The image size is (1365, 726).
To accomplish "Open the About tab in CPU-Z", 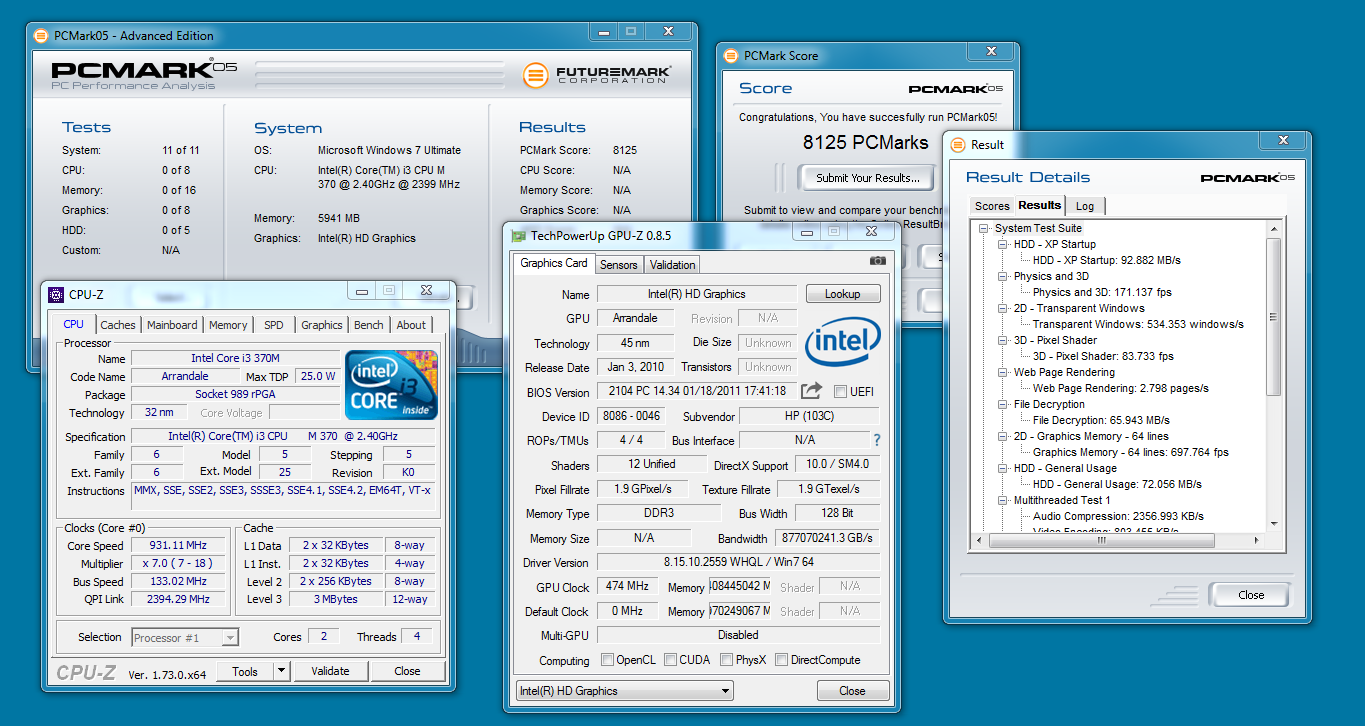I will [x=411, y=325].
